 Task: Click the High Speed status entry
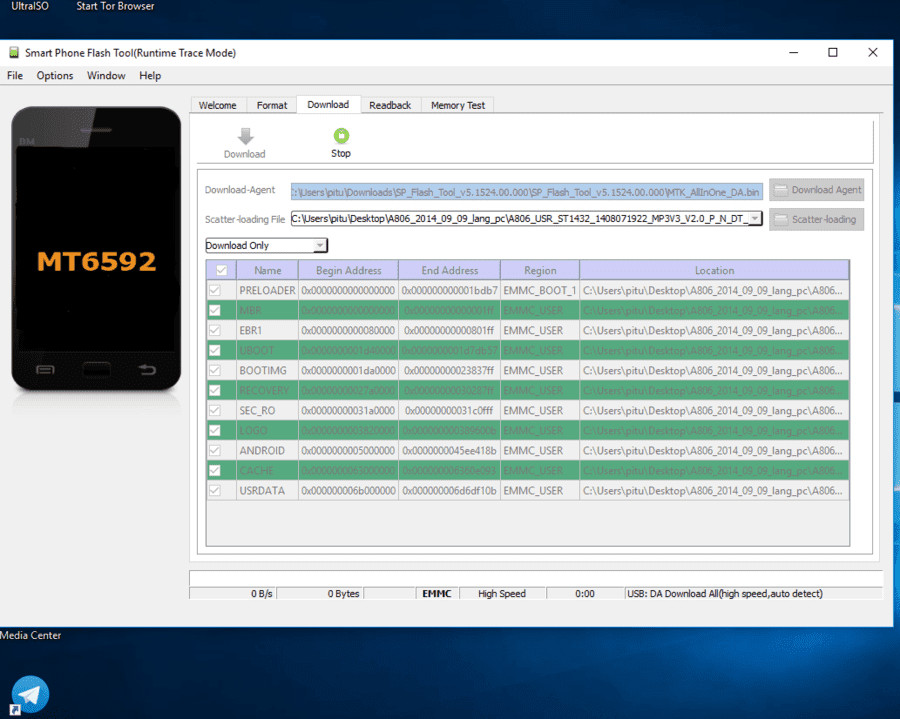tap(502, 594)
